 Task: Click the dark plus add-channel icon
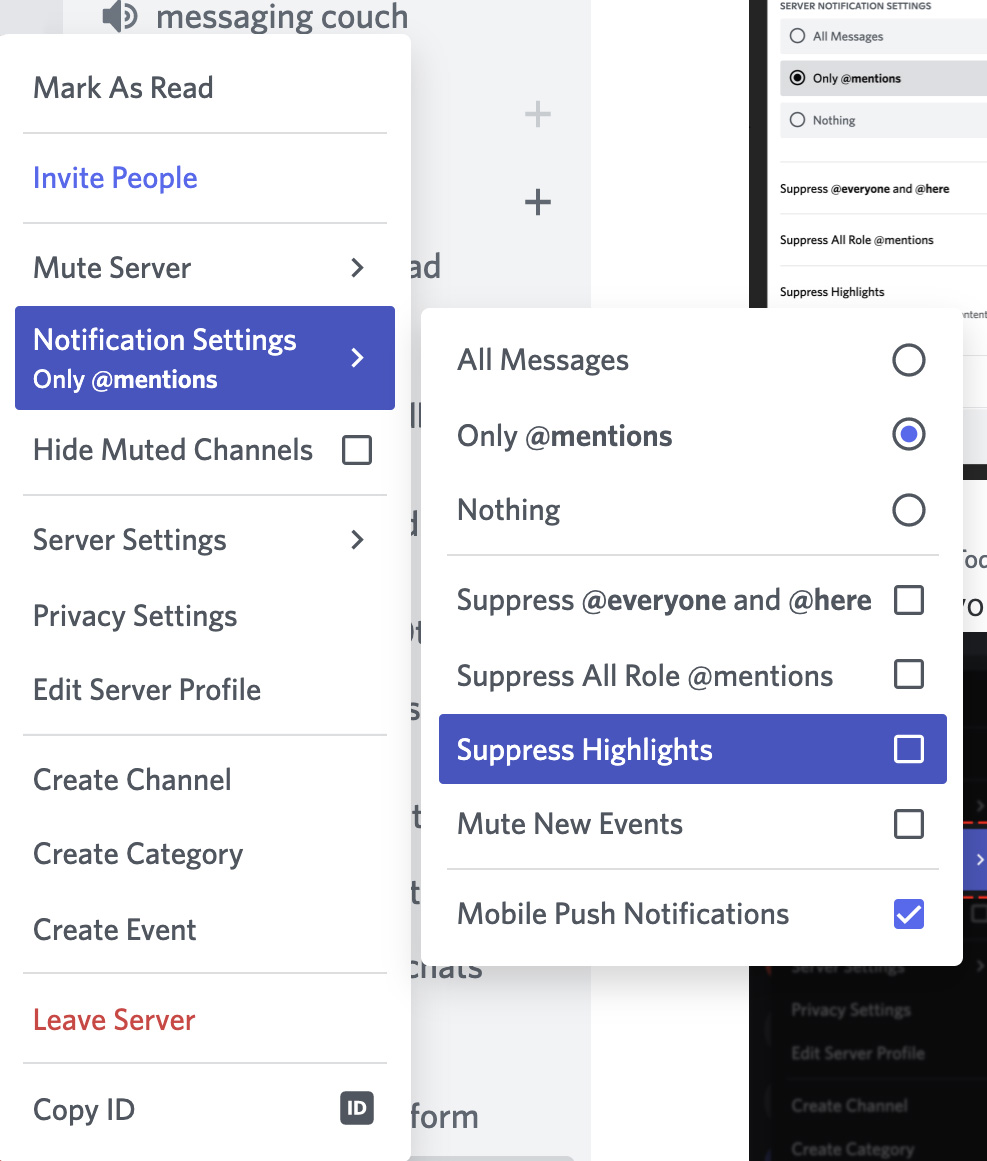pos(538,201)
